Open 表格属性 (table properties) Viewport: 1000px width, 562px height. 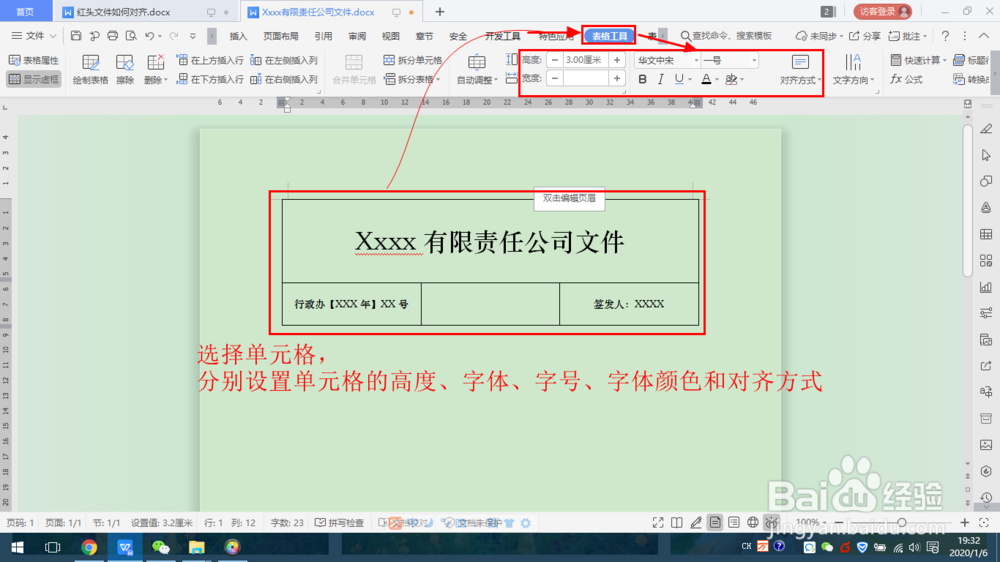click(x=34, y=60)
